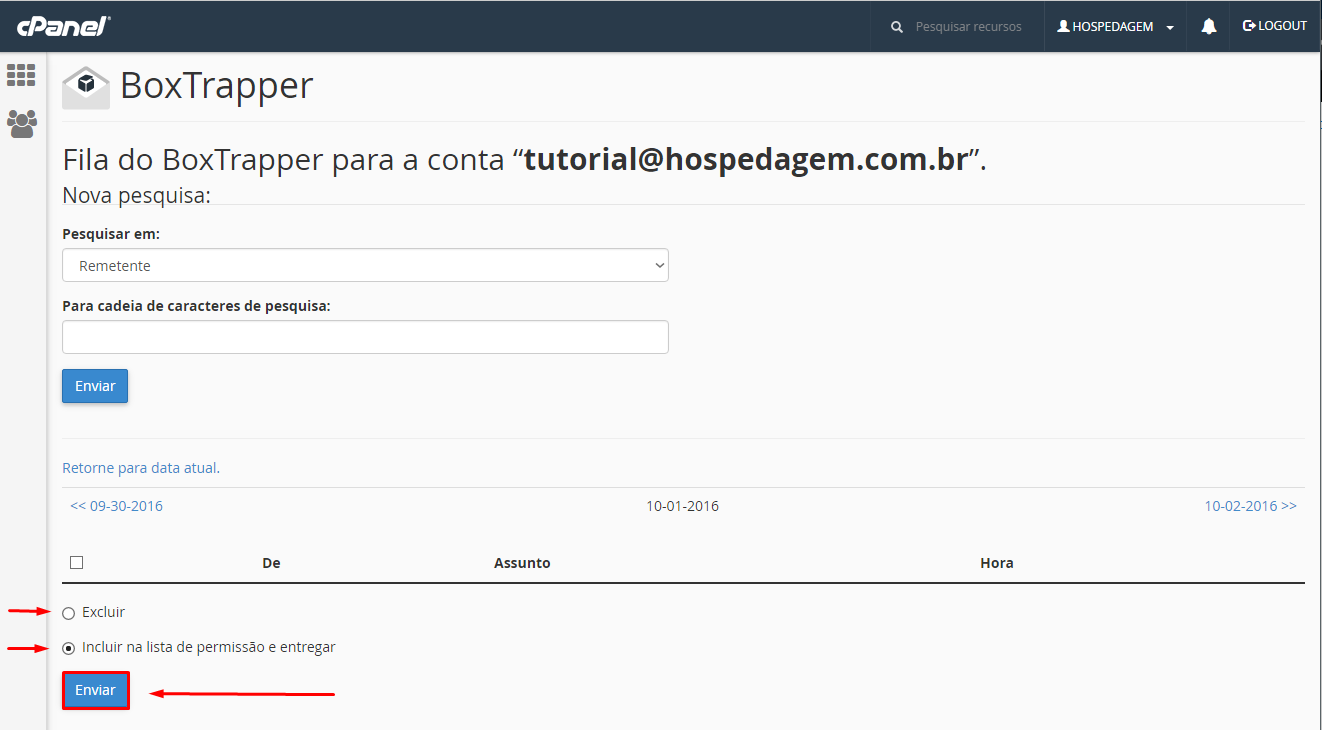The width and height of the screenshot is (1322, 730).
Task: Click the BoxTrapper envelope icon
Action: pyautogui.click(x=86, y=86)
